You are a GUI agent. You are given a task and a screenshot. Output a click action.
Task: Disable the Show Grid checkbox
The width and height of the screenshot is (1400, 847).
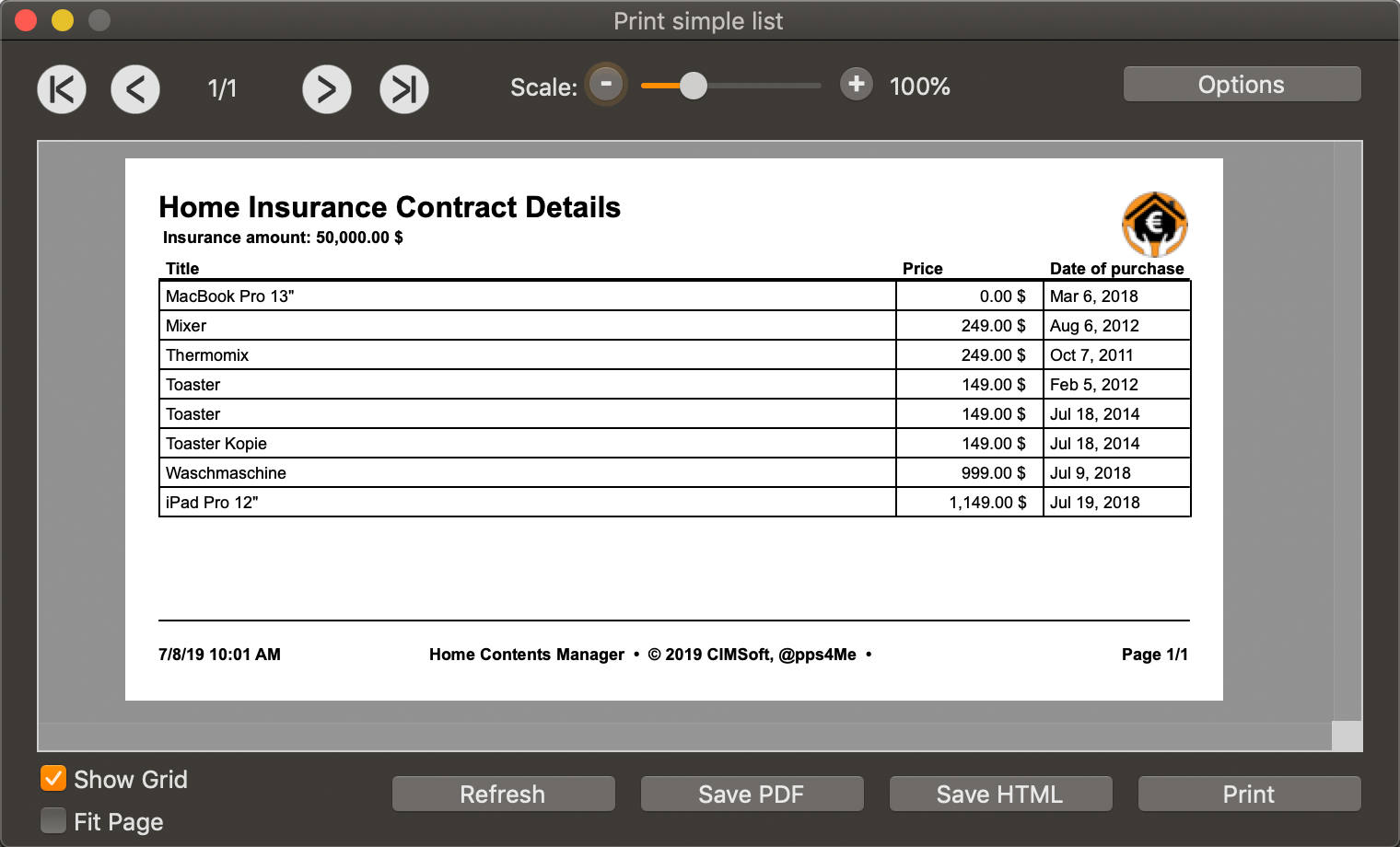pos(53,779)
